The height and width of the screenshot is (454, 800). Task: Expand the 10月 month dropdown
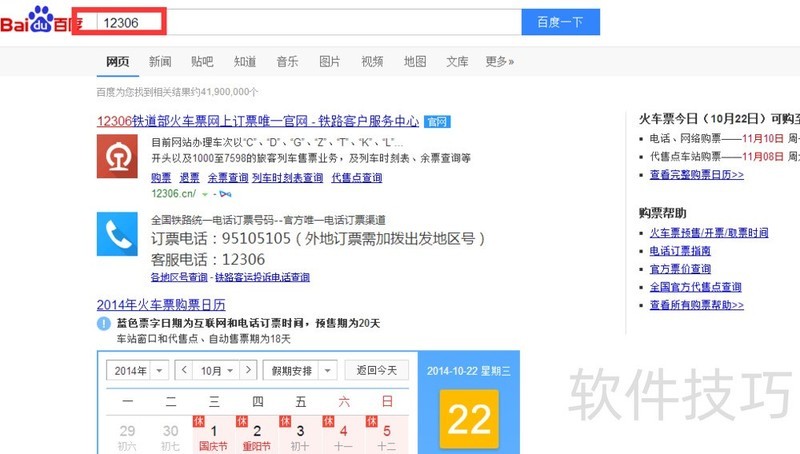(217, 370)
